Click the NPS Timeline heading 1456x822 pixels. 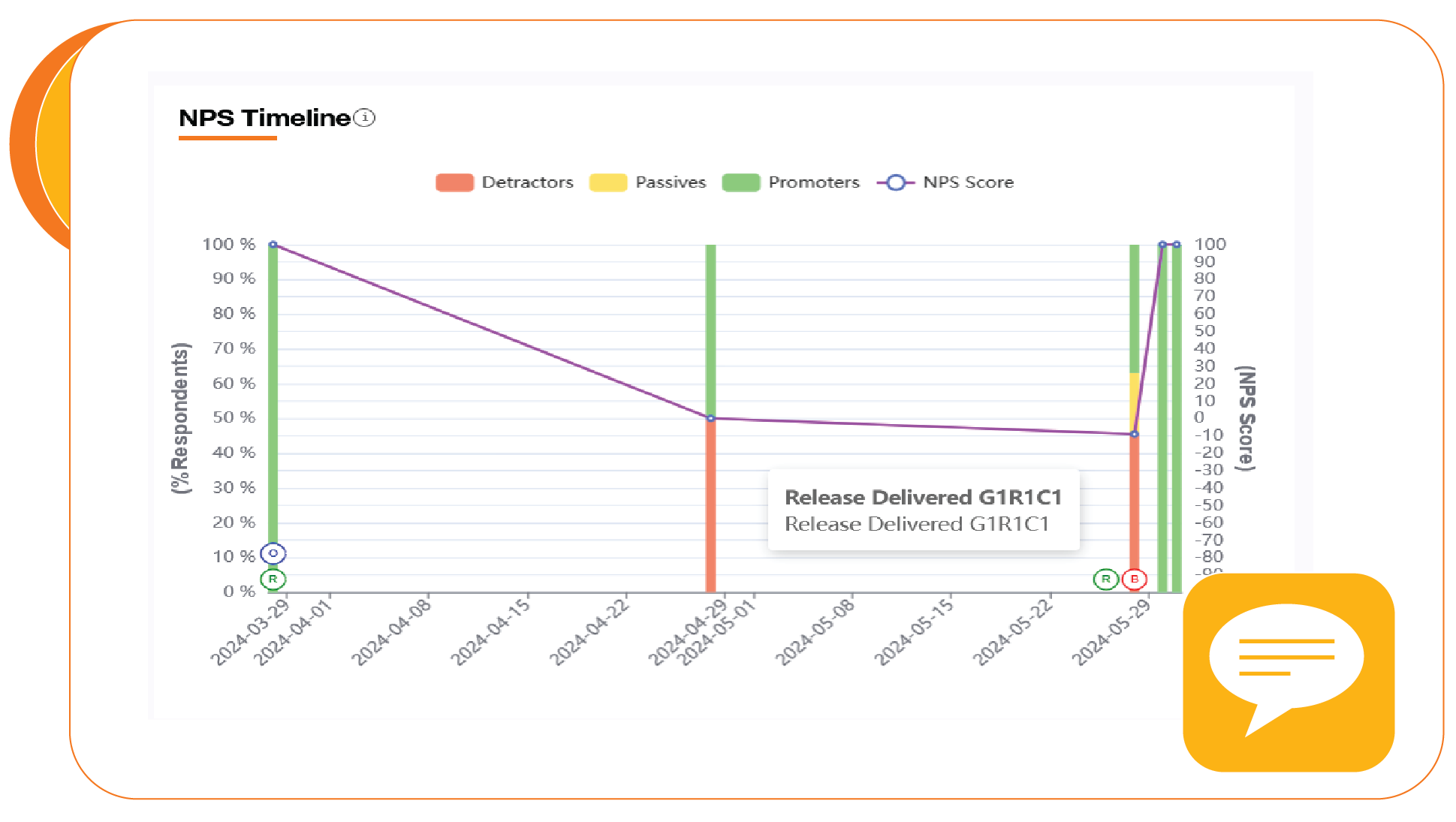pos(264,118)
